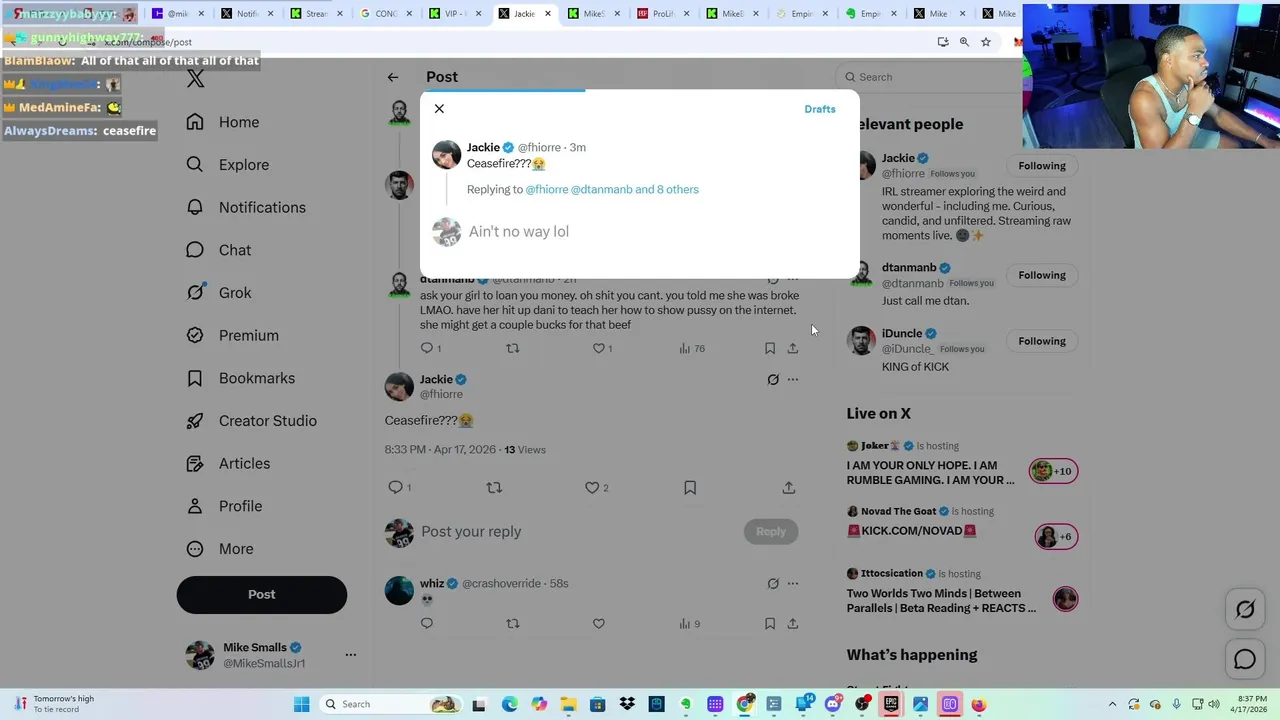Go back using the arrow icon
Image resolution: width=1280 pixels, height=720 pixels.
coord(393,77)
